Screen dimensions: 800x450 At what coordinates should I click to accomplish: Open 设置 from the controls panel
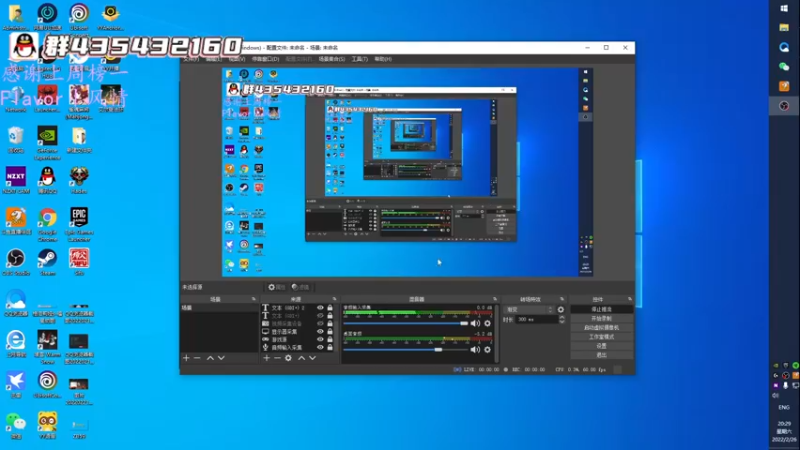[x=602, y=346]
